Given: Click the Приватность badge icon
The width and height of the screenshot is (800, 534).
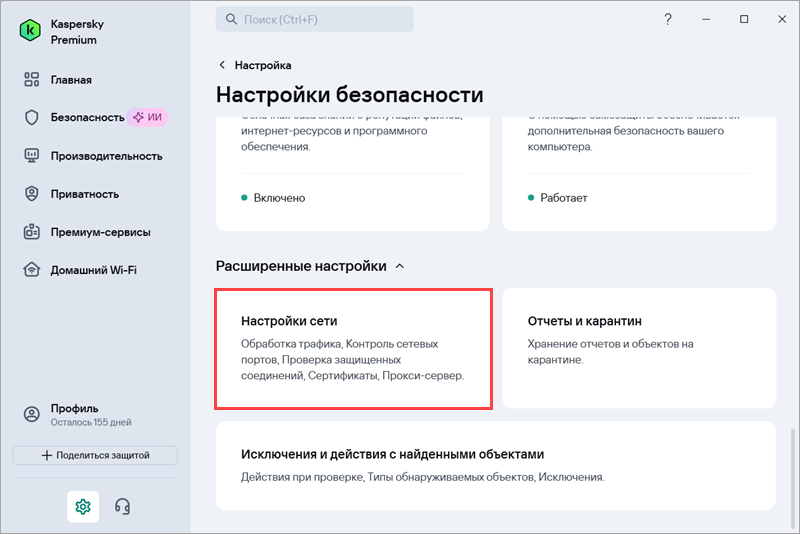Looking at the screenshot, I should 32,194.
